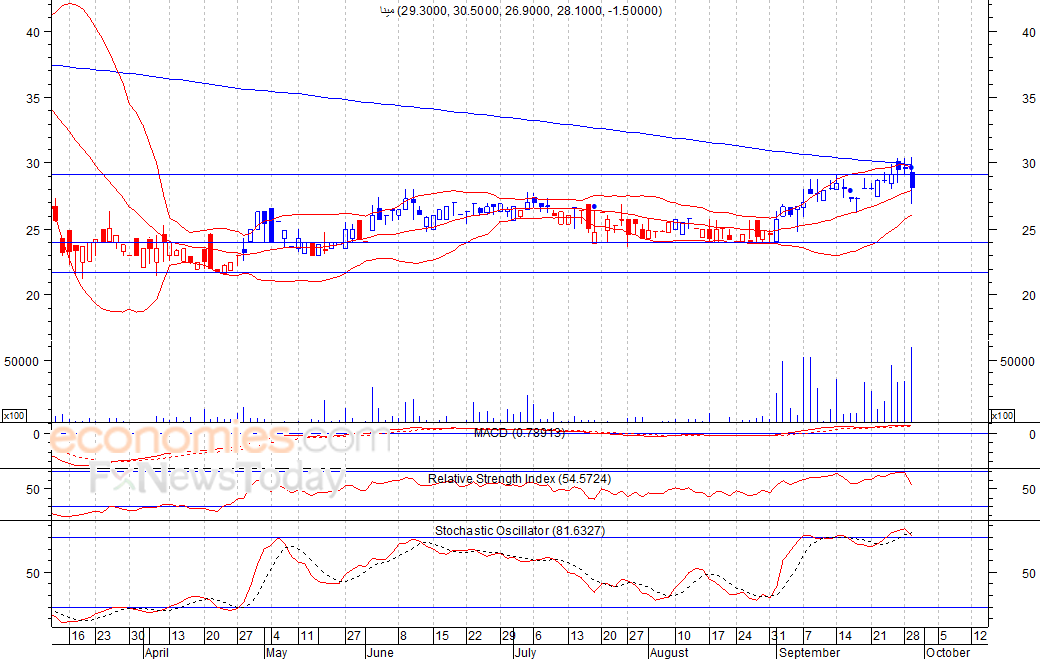1040x659 pixels.
Task: Click the right axis 35 price label
Action: tap(1028, 98)
